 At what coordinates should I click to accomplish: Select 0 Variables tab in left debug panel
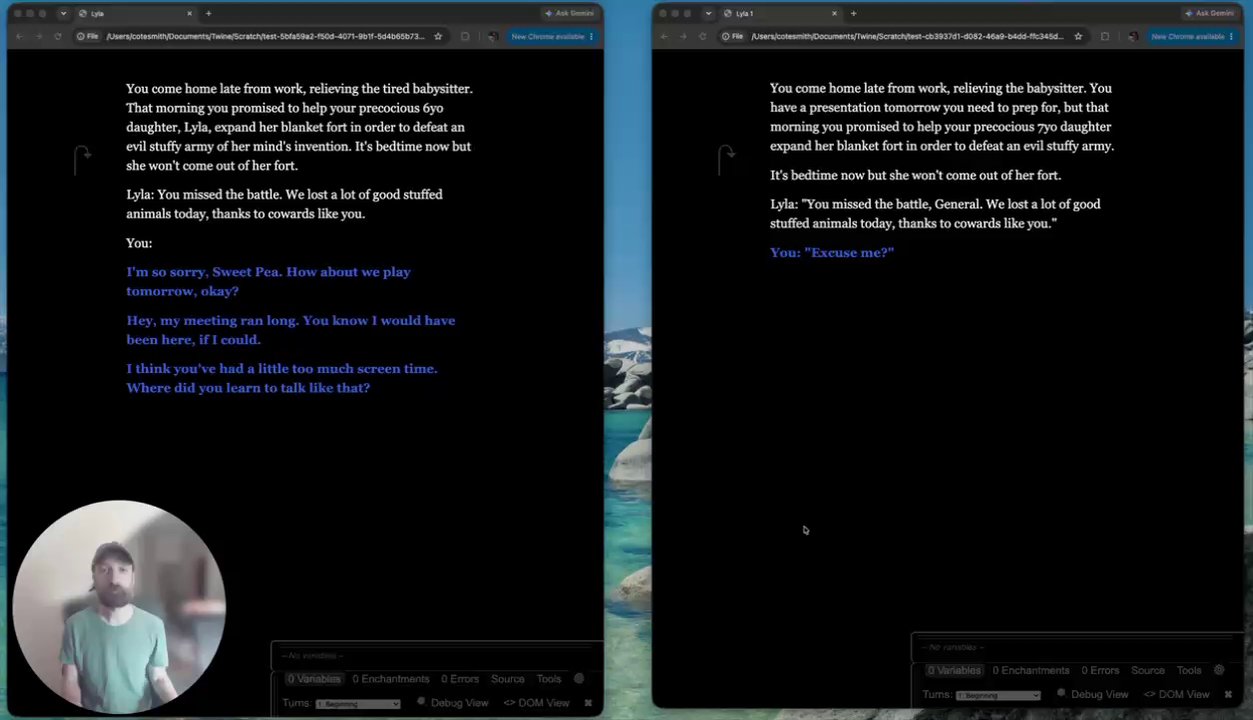(314, 679)
